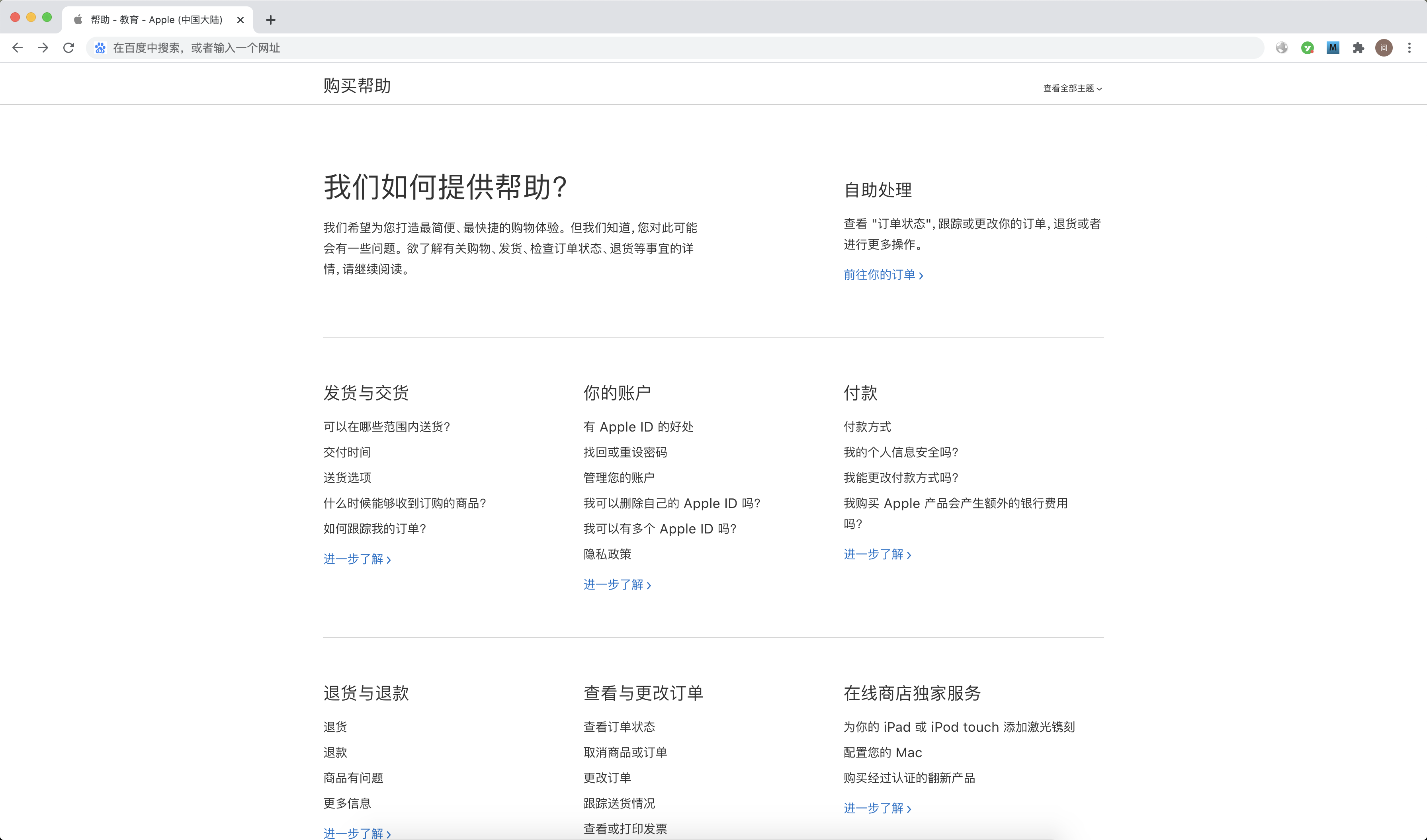Click the browser forward arrow
The image size is (1427, 840).
point(43,48)
